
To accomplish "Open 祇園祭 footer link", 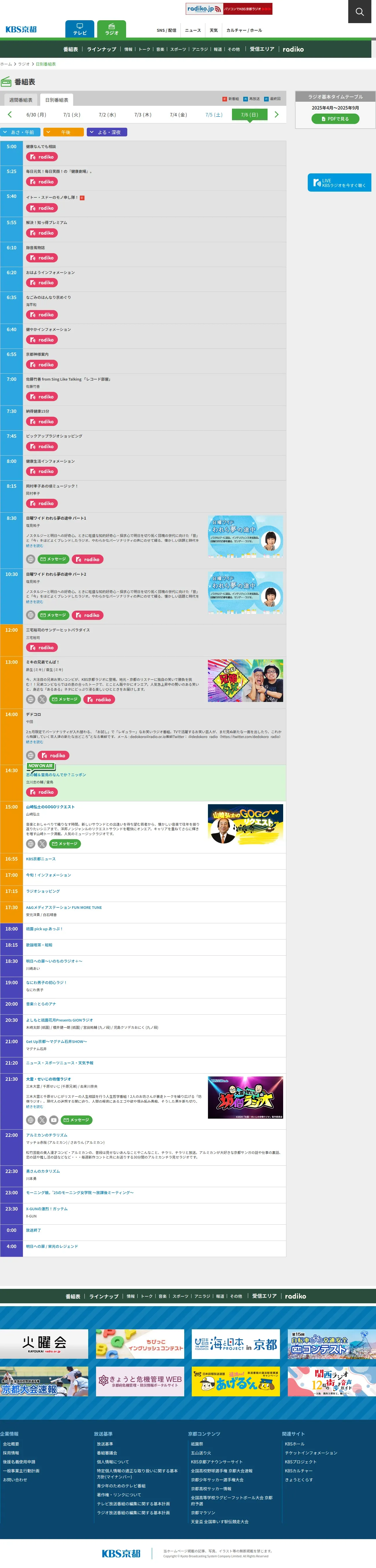I will pos(197,1444).
